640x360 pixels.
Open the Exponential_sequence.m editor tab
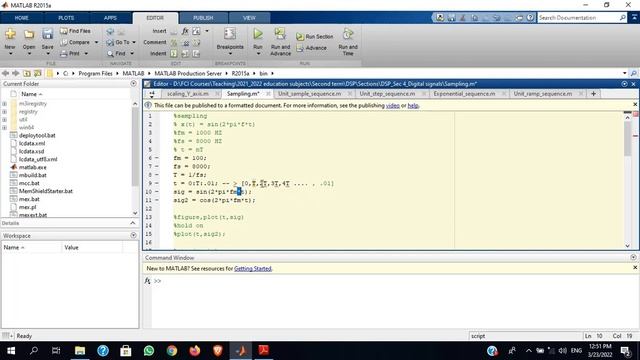tap(464, 94)
